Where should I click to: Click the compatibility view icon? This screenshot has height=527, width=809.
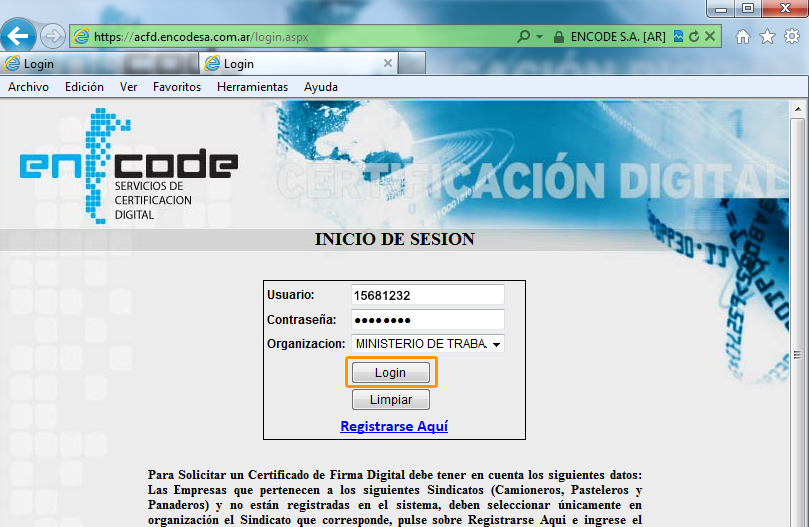pos(678,36)
